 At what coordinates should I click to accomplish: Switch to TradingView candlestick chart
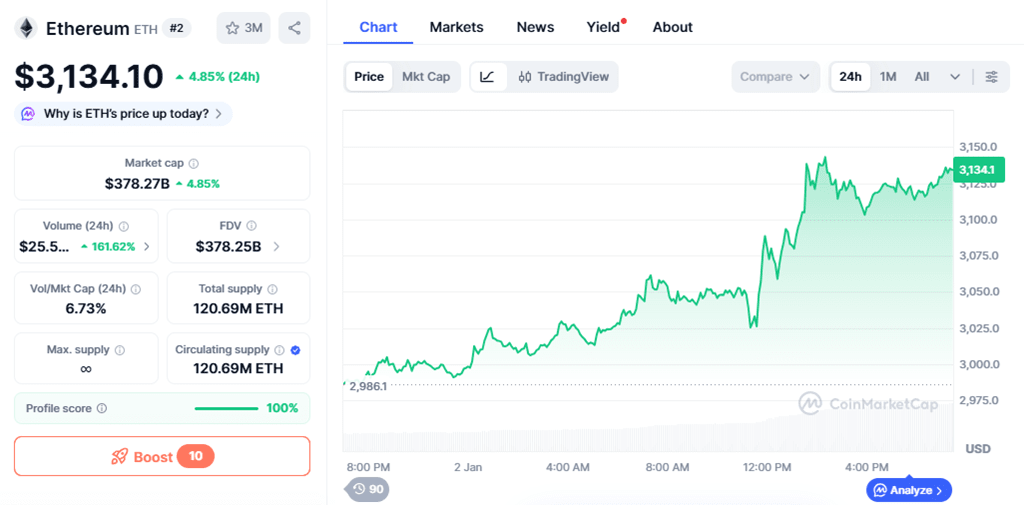pos(563,77)
